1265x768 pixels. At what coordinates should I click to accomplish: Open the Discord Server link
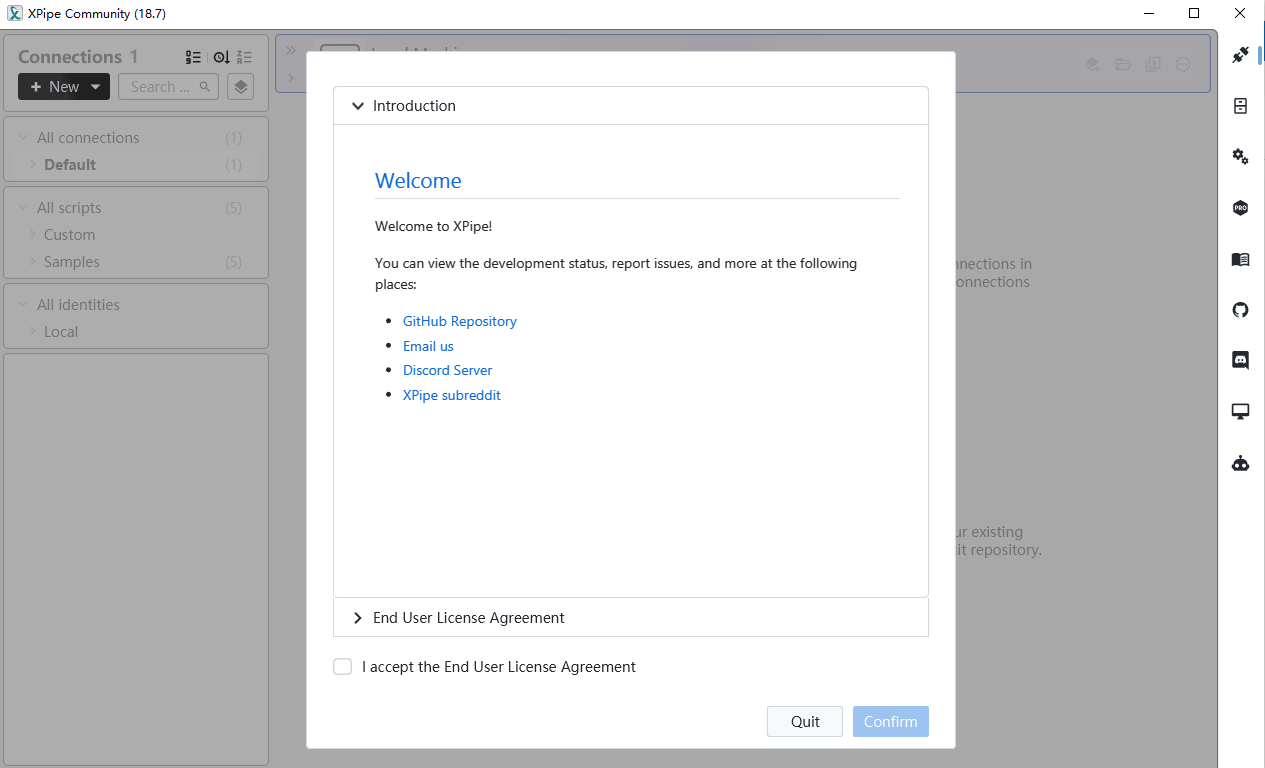[x=448, y=370]
